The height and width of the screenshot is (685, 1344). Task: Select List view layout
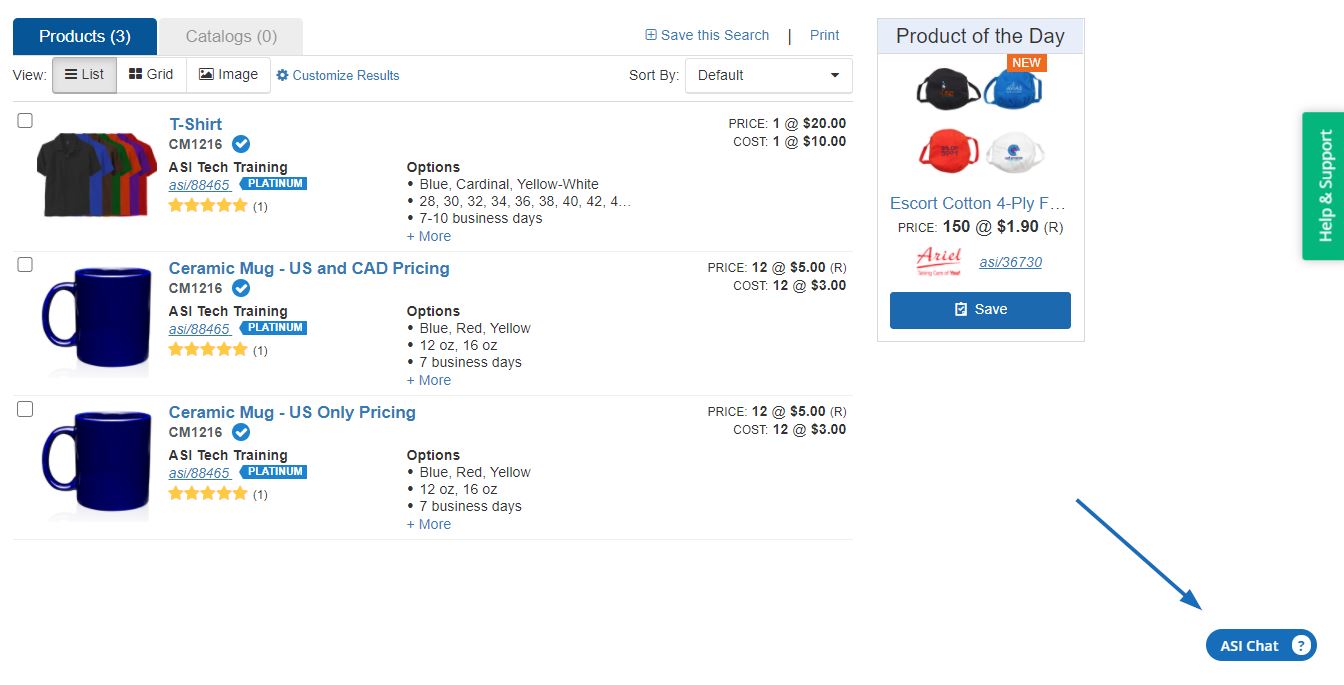tap(85, 75)
